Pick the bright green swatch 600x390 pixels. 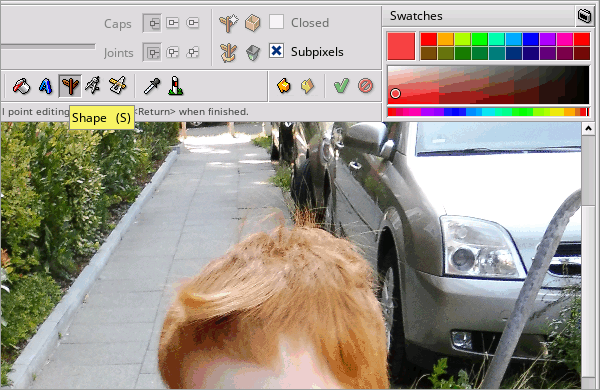(479, 39)
